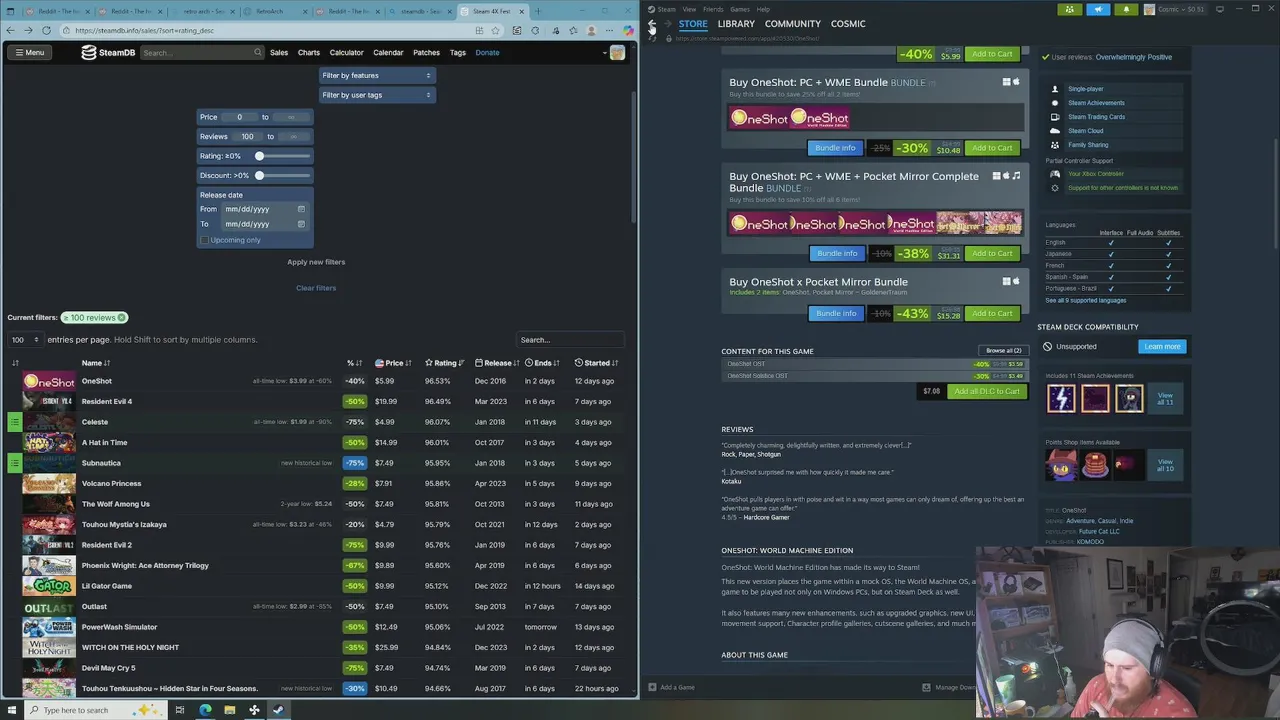1280x720 pixels.
Task: Open SteamDB Sales page
Action: pos(279,52)
